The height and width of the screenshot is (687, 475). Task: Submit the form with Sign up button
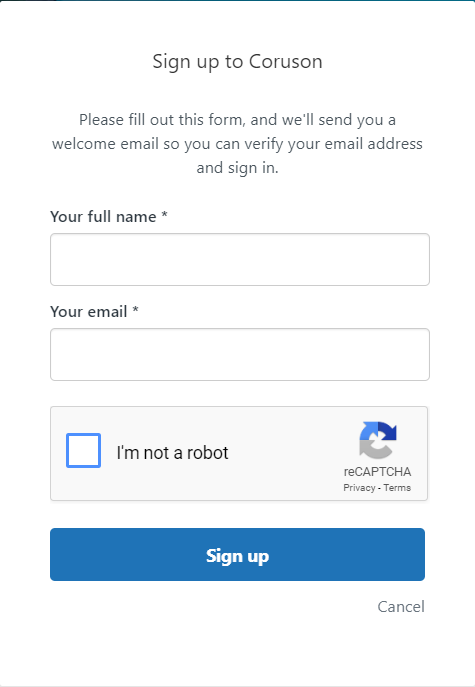(x=237, y=554)
